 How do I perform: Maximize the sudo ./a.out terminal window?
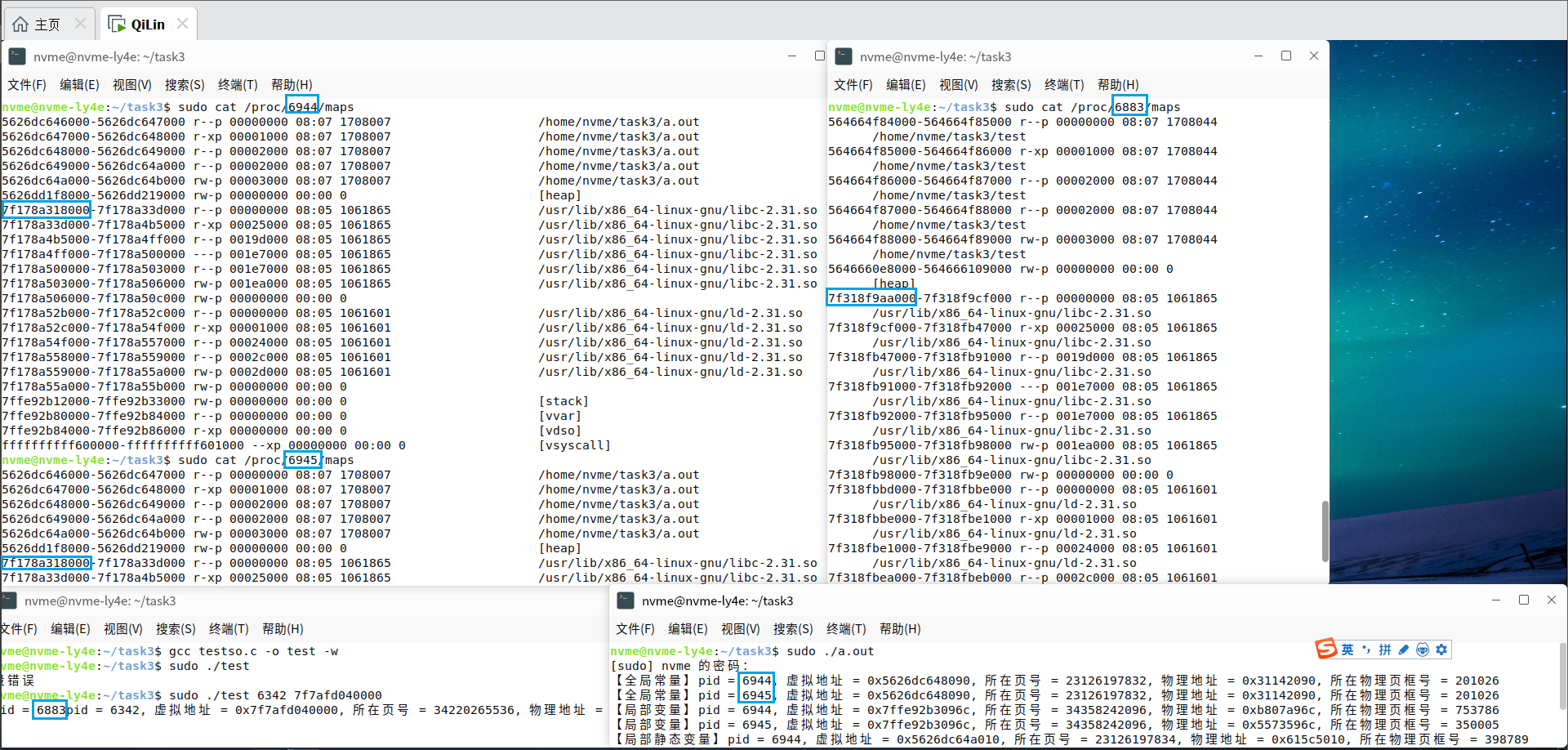coord(1524,600)
